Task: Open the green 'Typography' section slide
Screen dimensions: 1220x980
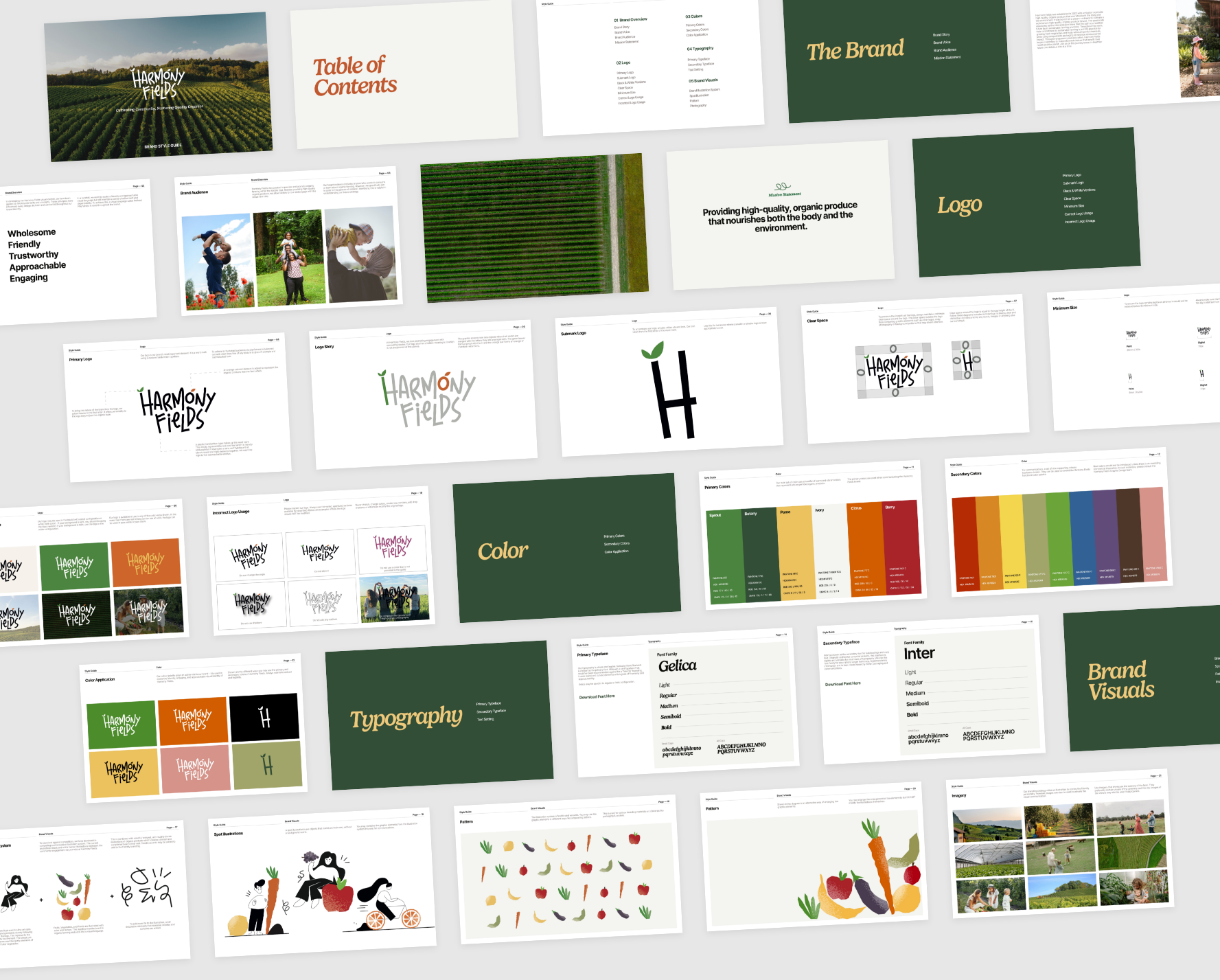Action: [439, 716]
